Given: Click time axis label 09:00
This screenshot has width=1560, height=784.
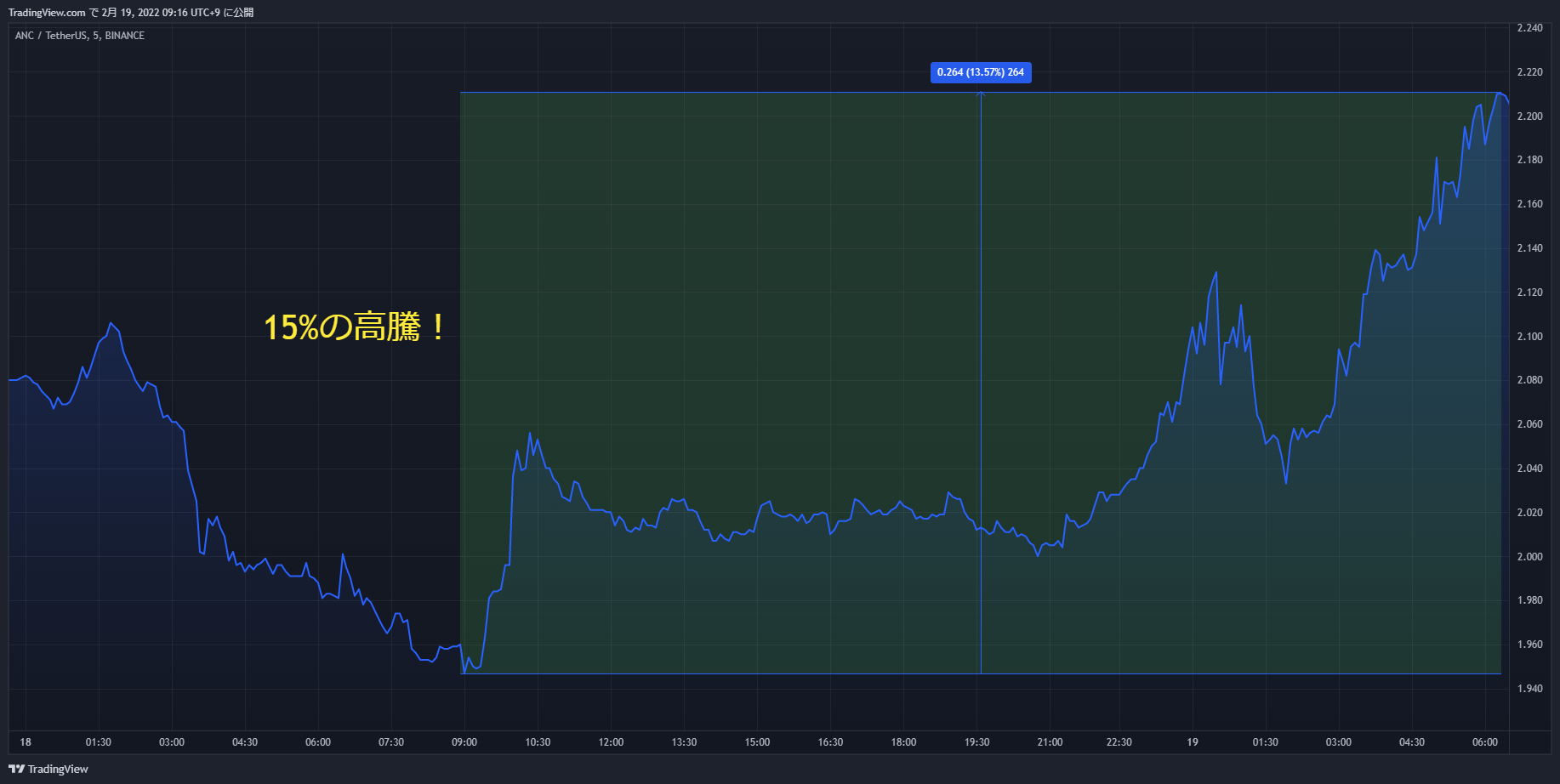Looking at the screenshot, I should pyautogui.click(x=464, y=742).
